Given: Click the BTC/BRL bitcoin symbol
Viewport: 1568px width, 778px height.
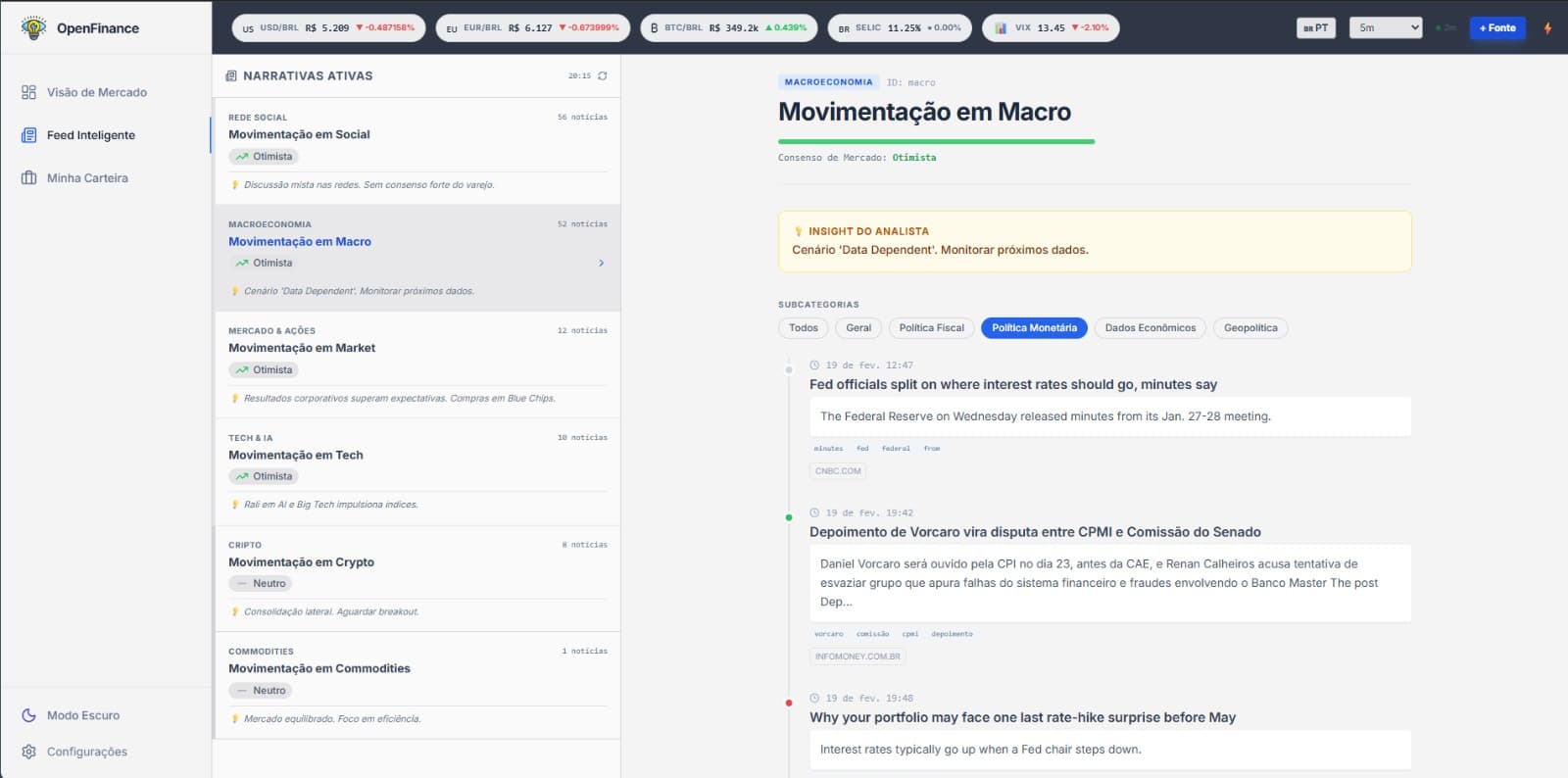Looking at the screenshot, I should pos(655,28).
